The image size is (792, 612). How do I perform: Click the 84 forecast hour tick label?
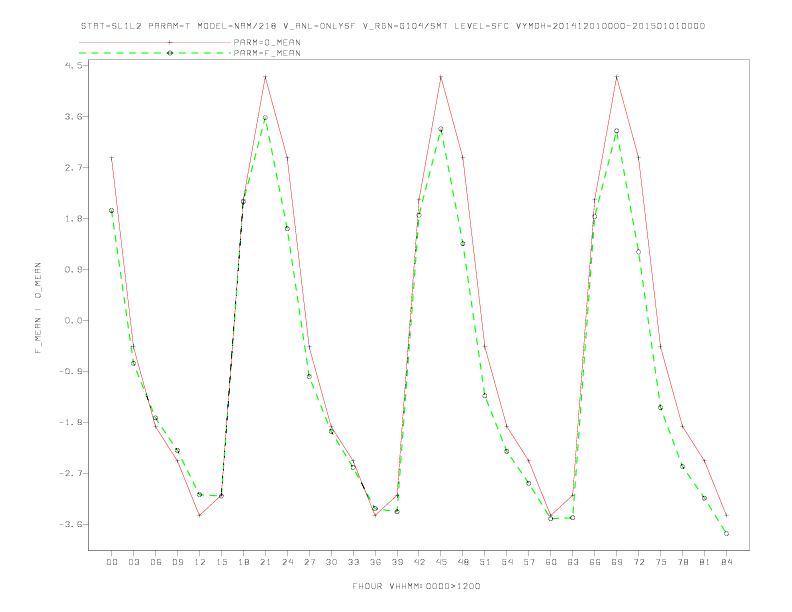coord(726,562)
